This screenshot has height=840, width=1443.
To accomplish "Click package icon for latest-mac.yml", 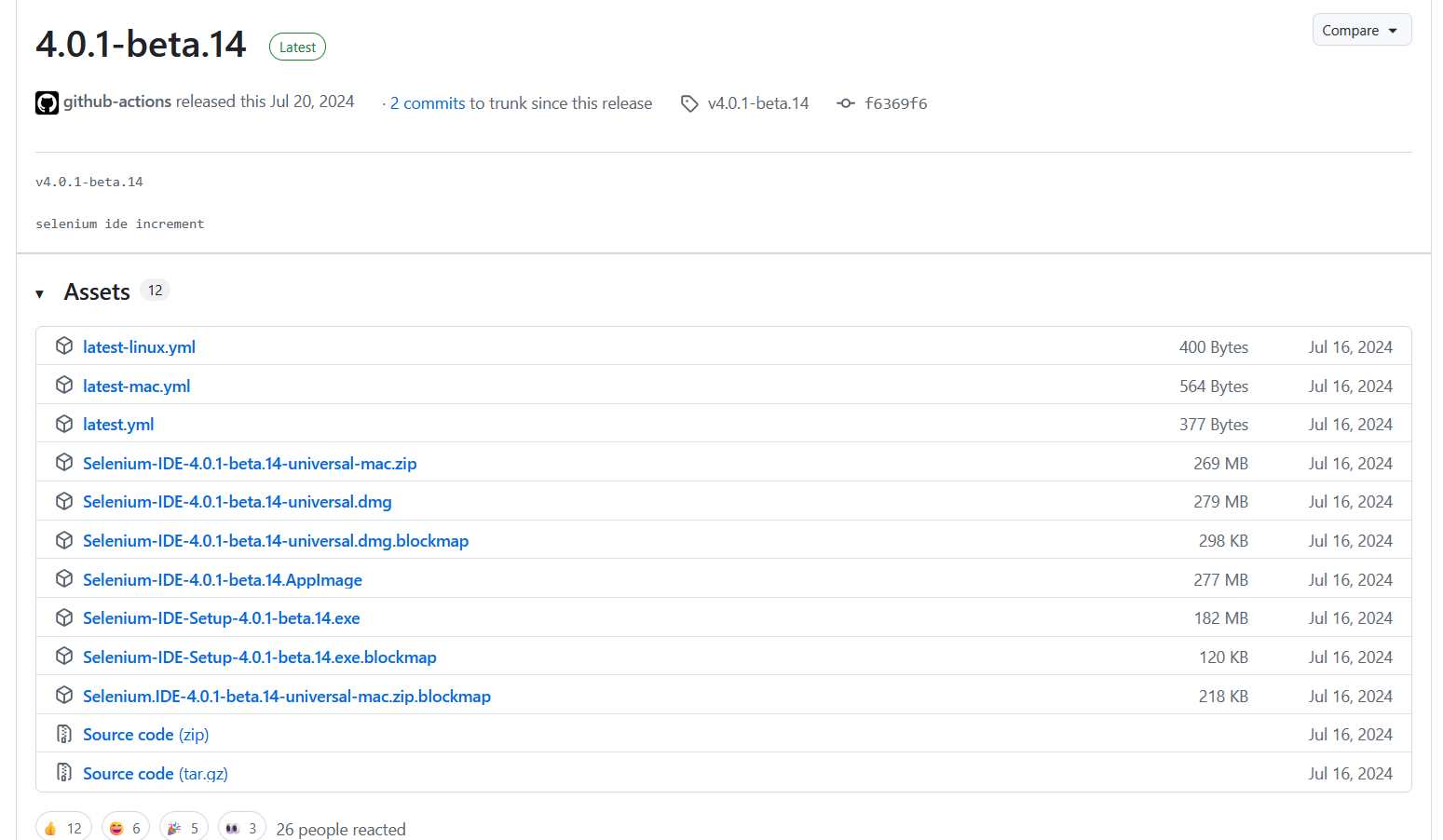I will 64,386.
